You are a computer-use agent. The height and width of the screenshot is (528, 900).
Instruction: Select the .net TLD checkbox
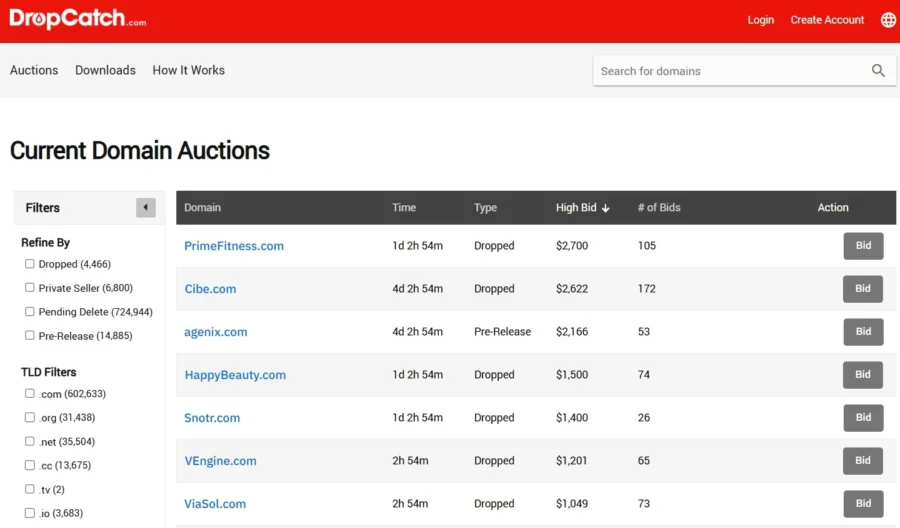[29, 441]
